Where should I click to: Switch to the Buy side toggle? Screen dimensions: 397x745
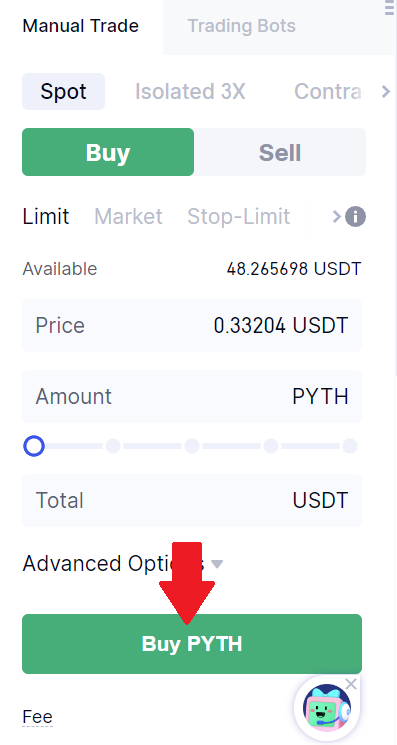coord(108,152)
